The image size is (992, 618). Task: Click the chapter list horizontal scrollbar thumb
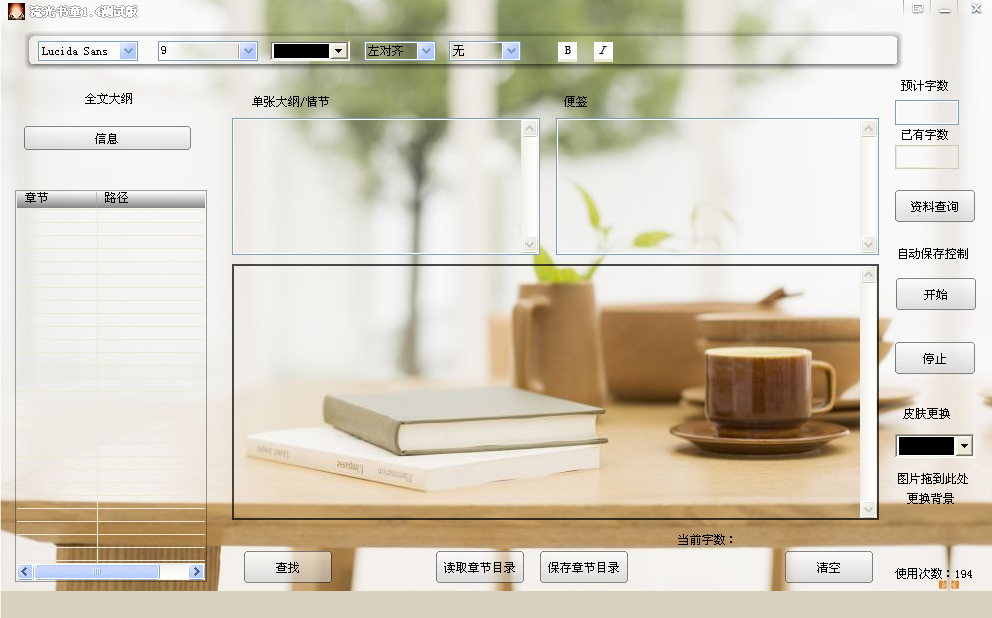(x=97, y=571)
